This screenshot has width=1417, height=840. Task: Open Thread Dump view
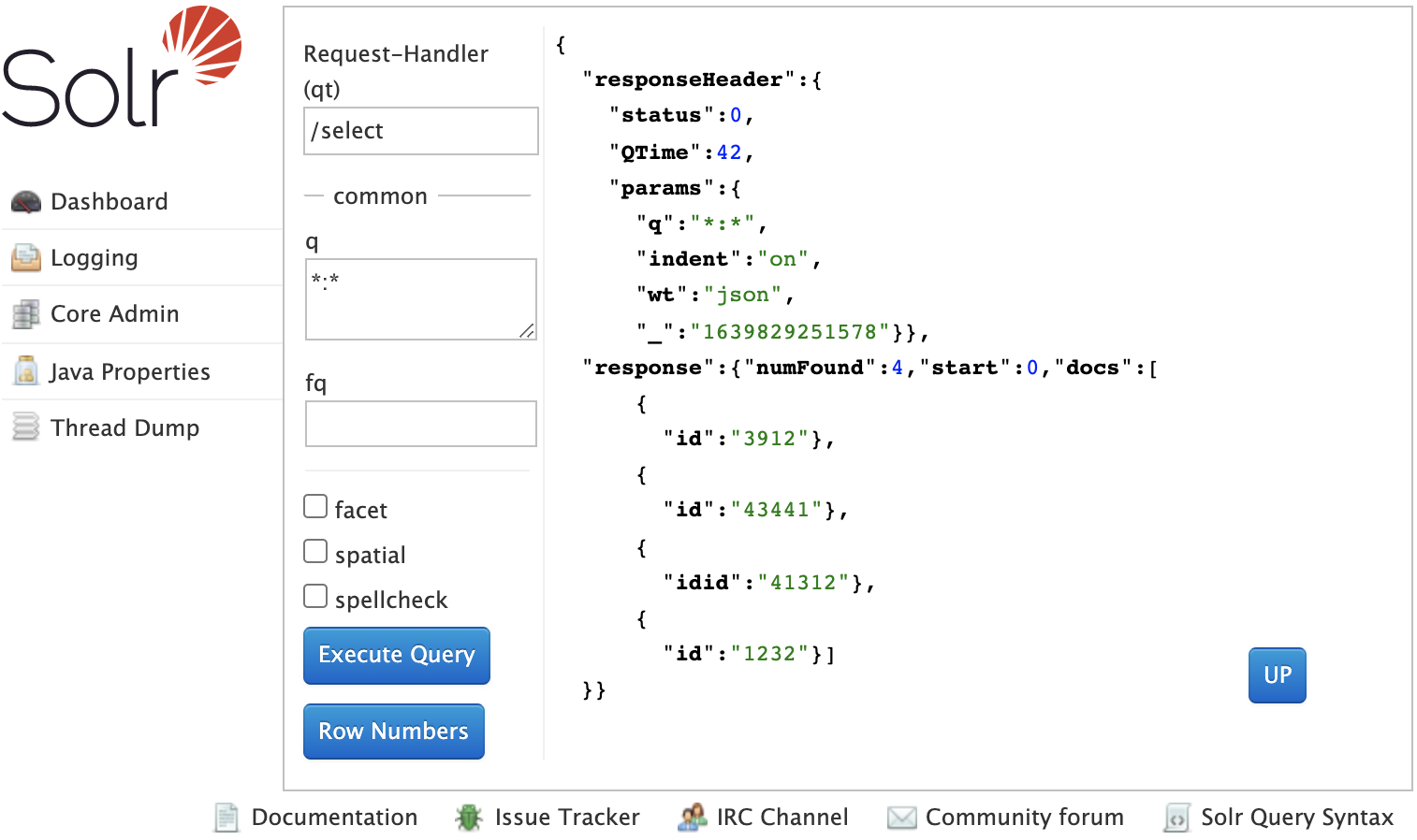coord(125,427)
